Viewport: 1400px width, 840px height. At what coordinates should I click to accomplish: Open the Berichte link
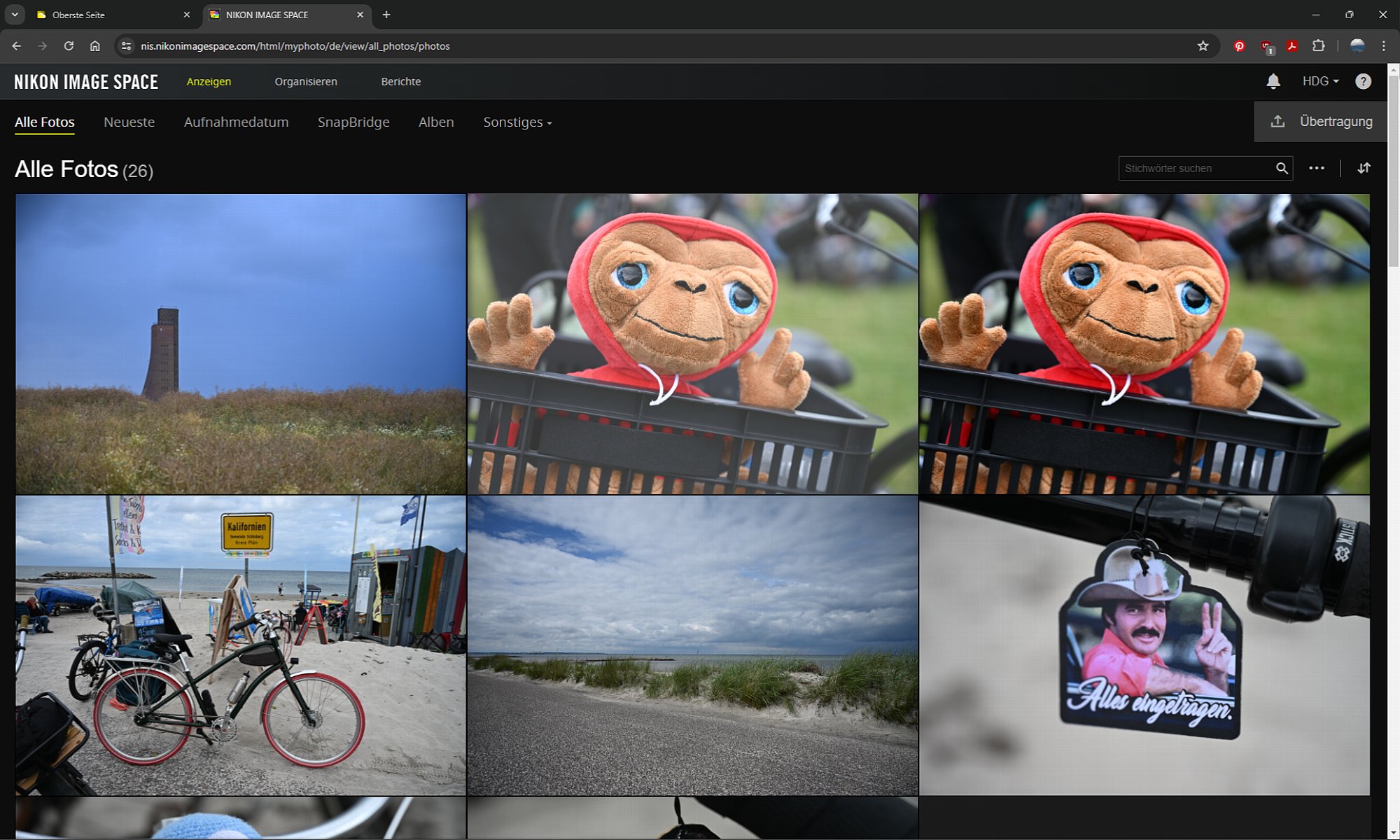click(400, 81)
